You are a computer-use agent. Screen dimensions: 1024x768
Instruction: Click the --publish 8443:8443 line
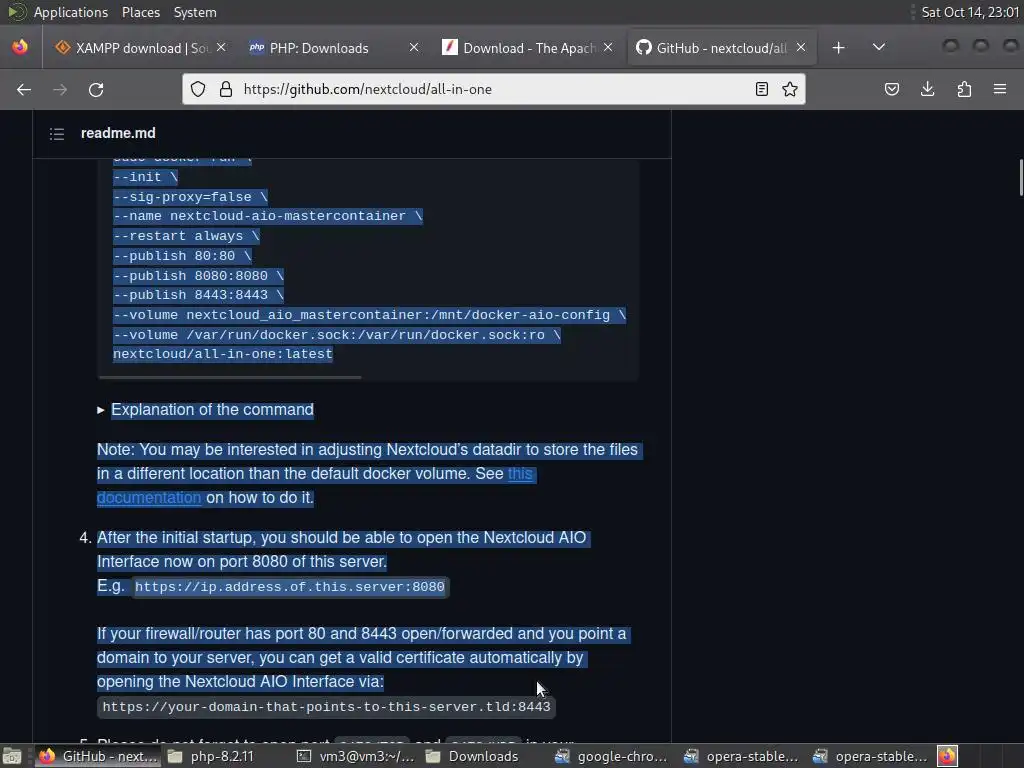198,295
